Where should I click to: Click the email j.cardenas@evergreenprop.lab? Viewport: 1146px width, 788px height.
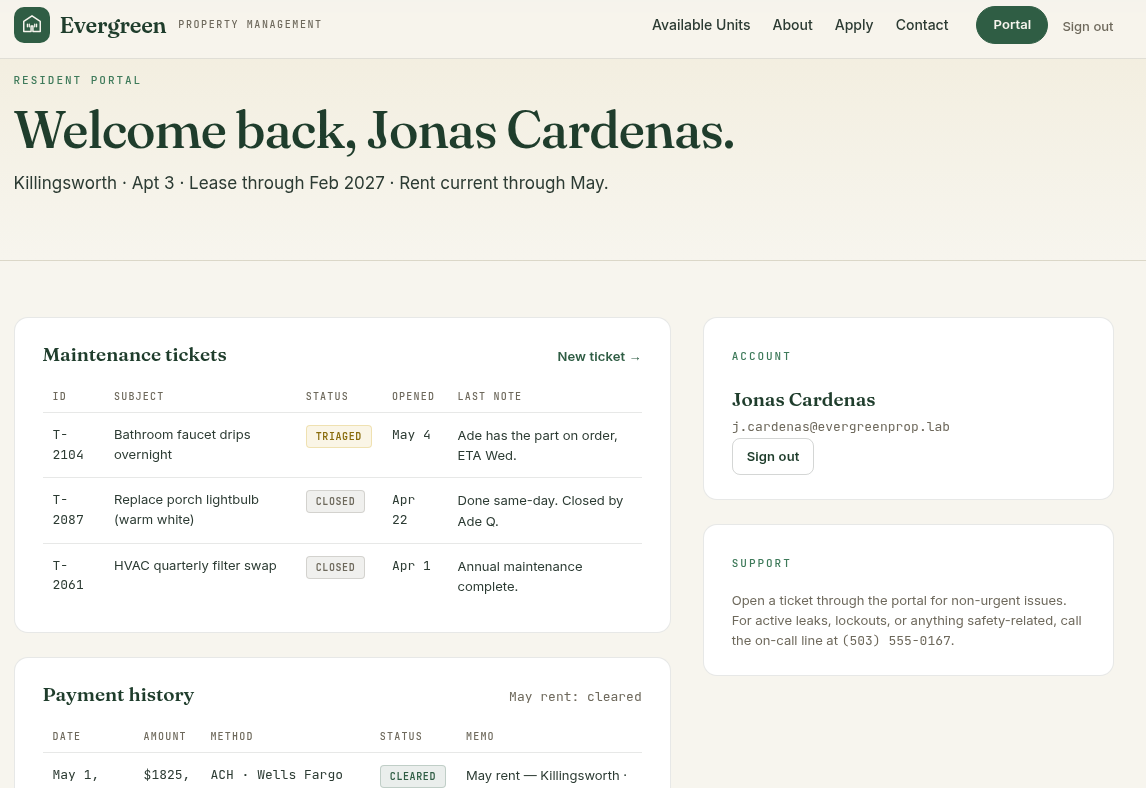click(840, 427)
